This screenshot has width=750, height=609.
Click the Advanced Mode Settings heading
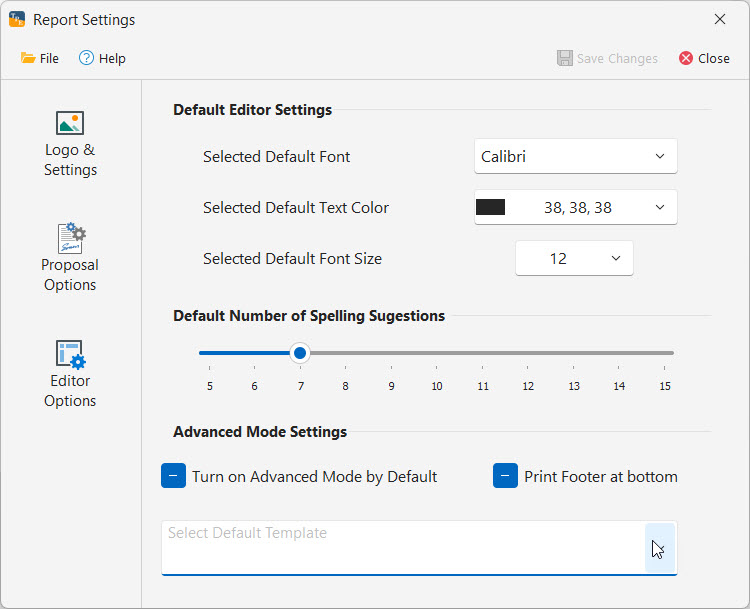[x=260, y=432]
